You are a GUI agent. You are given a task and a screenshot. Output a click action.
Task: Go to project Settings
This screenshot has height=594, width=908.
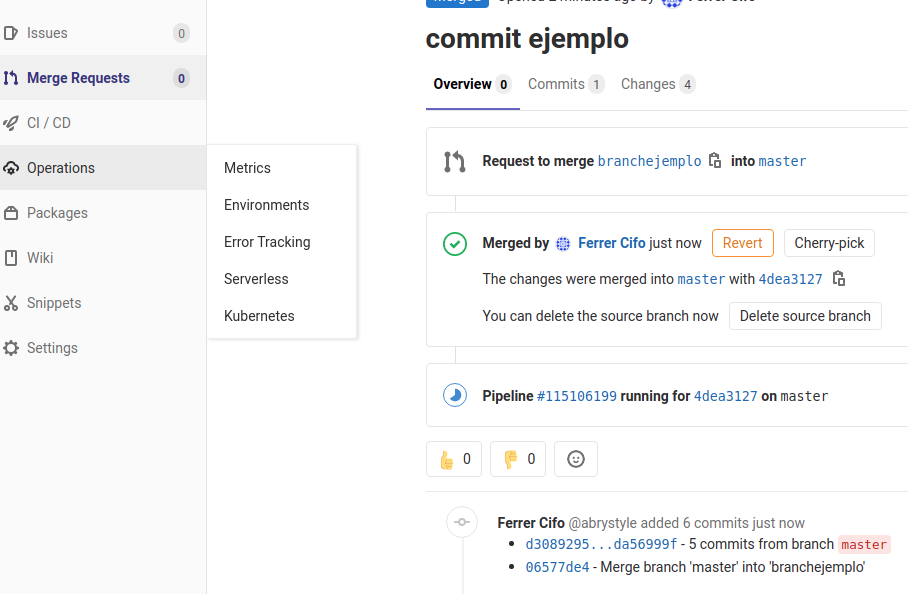(52, 348)
